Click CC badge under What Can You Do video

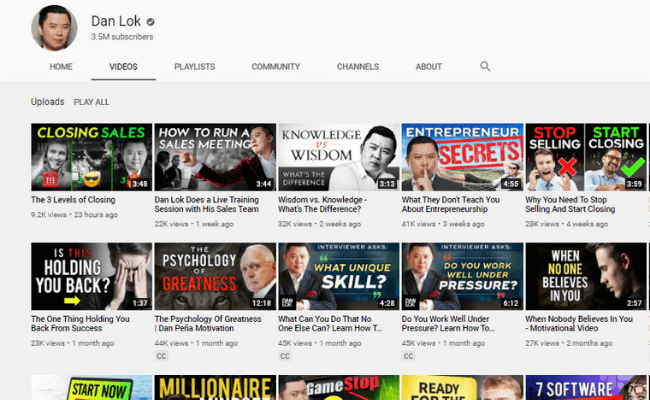click(x=285, y=356)
